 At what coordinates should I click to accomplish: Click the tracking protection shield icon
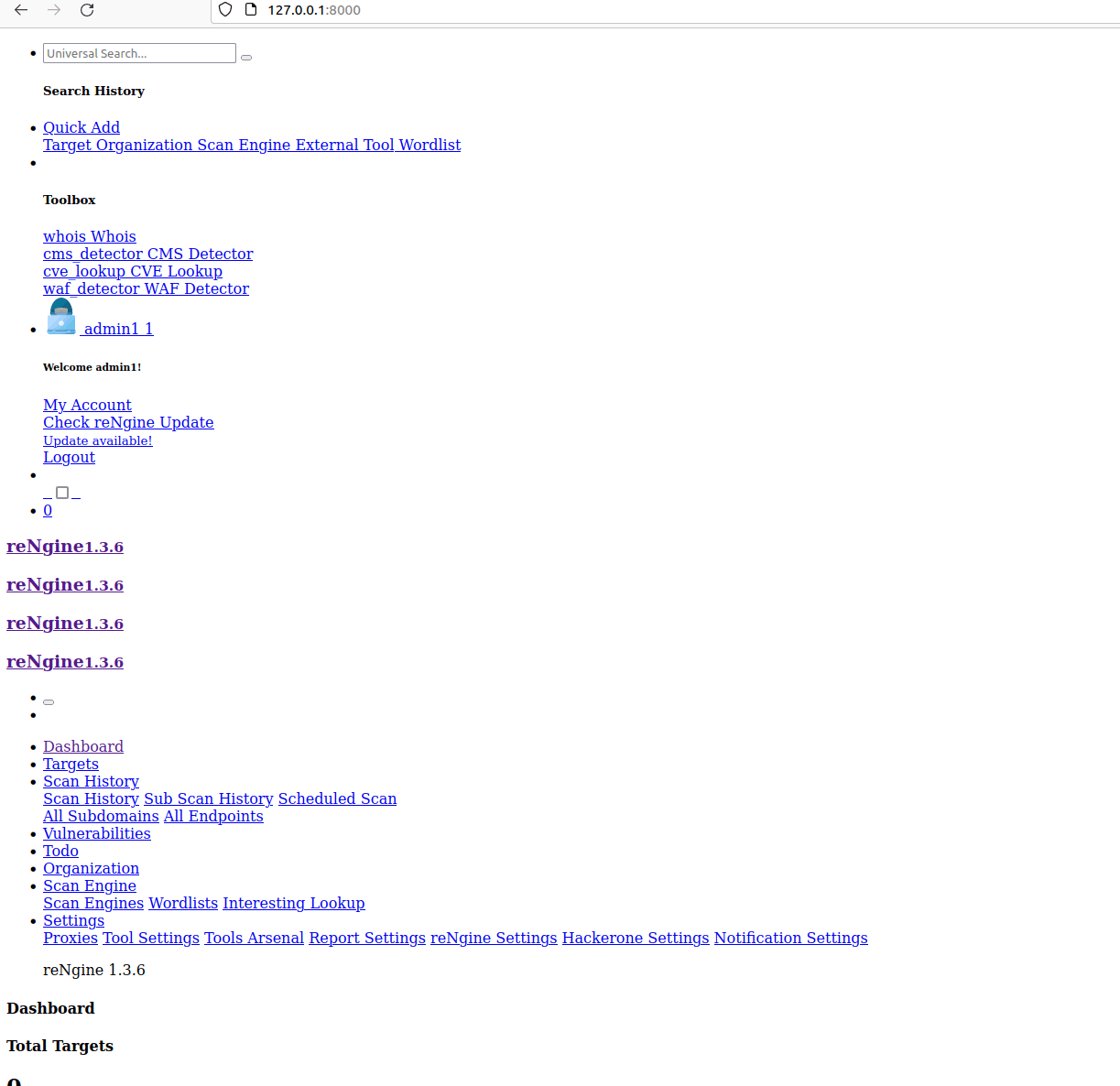click(x=223, y=10)
